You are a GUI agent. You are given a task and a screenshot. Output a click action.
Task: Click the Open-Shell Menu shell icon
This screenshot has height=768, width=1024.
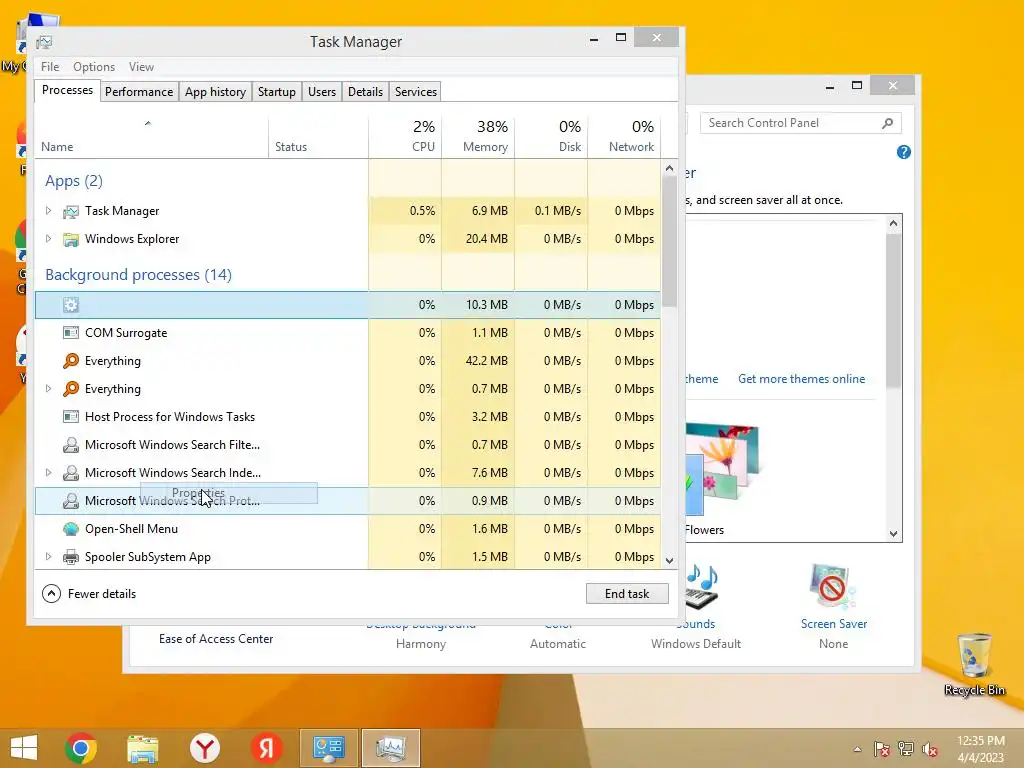[x=71, y=529]
